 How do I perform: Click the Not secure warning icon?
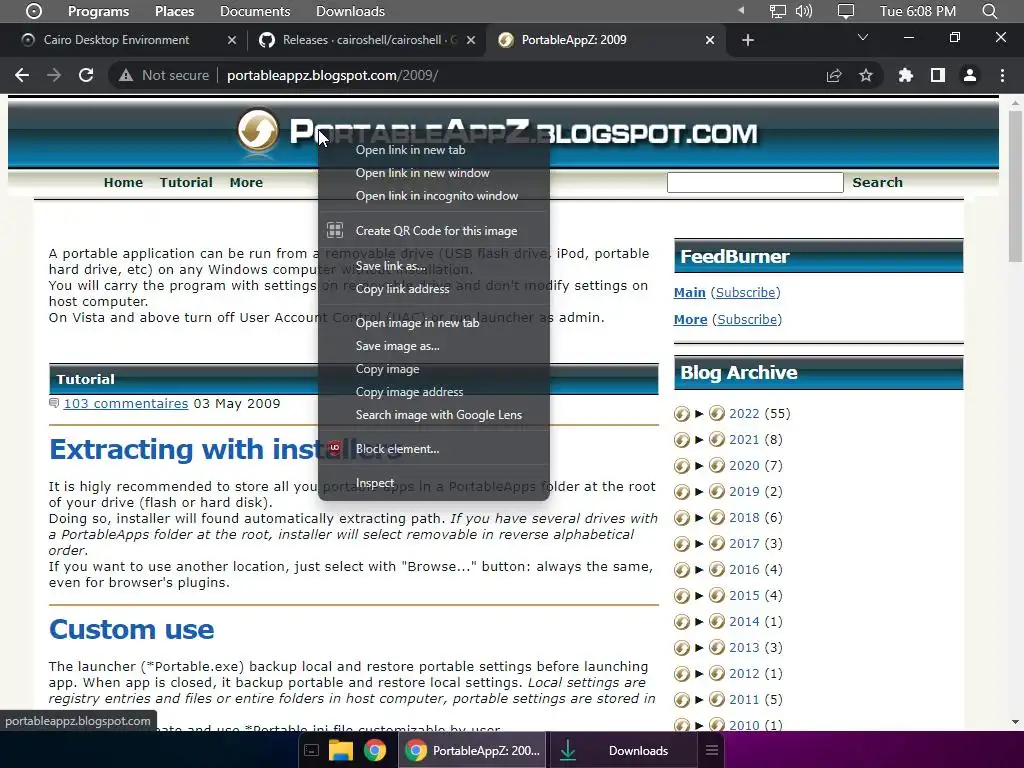pyautogui.click(x=126, y=76)
